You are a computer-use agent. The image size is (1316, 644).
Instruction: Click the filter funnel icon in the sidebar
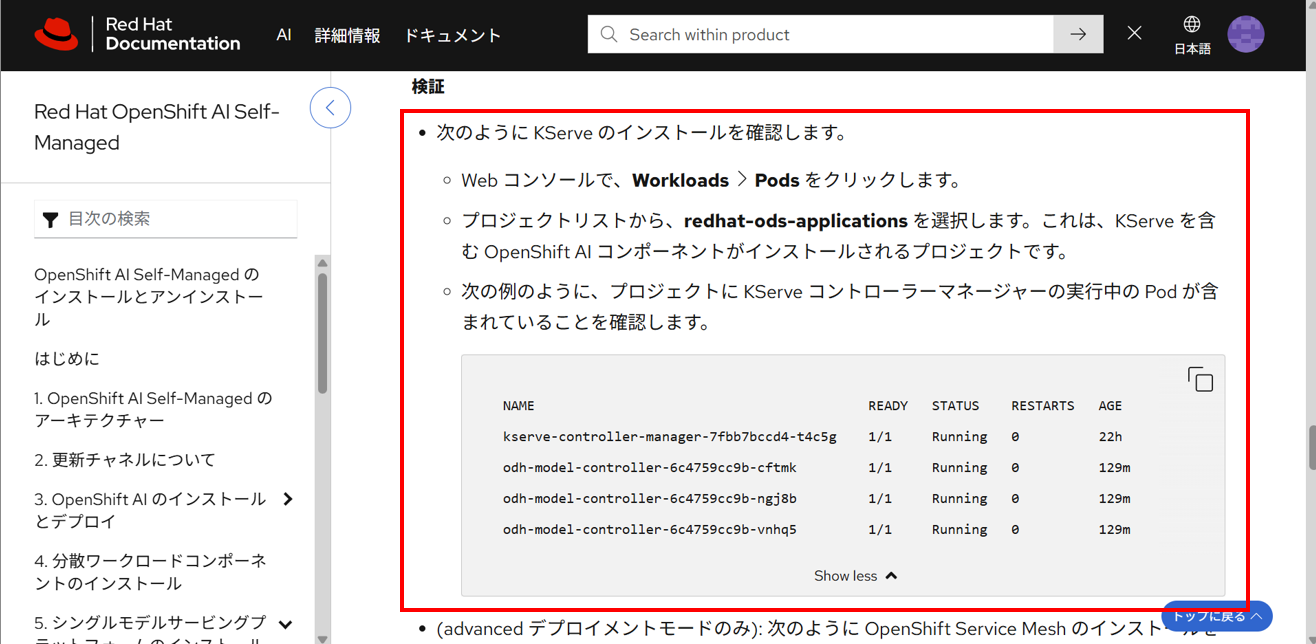pos(50,219)
